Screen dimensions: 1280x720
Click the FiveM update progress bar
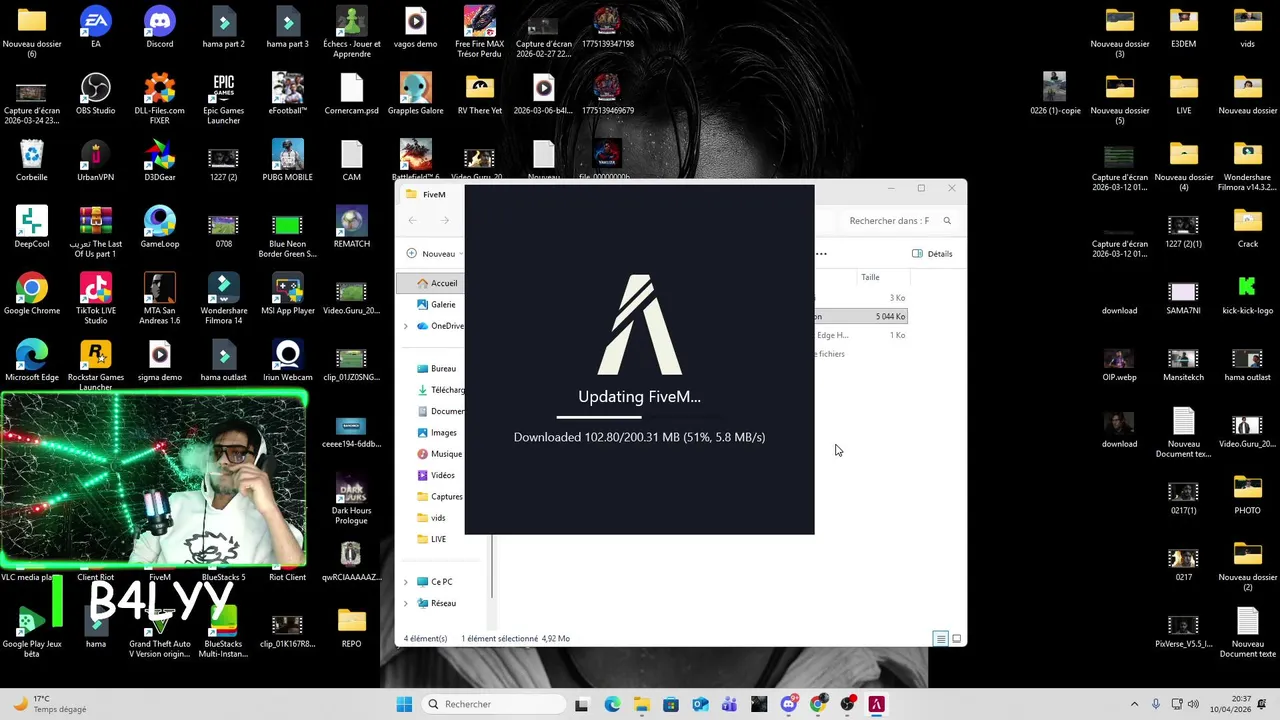pos(640,417)
